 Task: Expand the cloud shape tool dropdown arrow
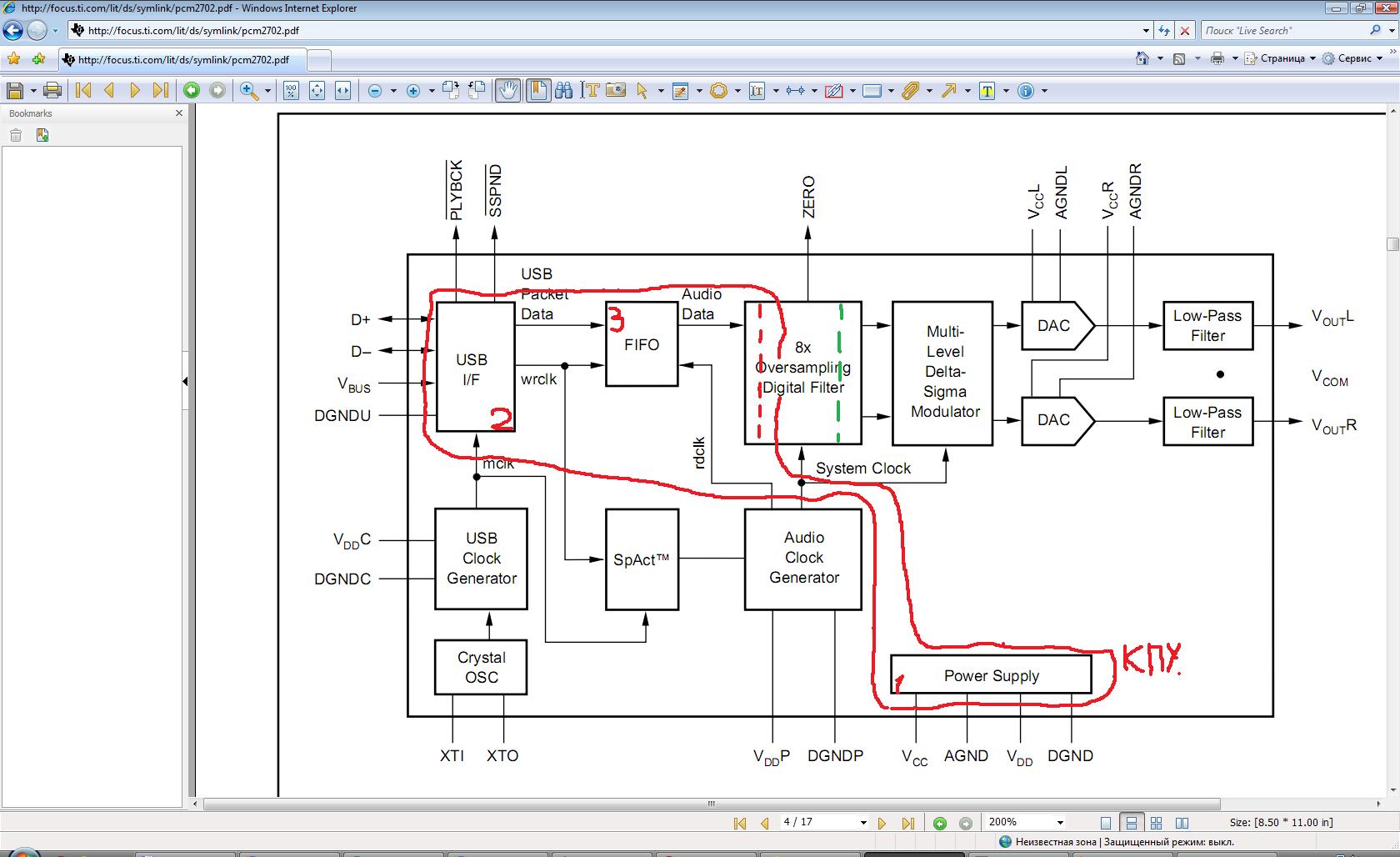coord(737,91)
